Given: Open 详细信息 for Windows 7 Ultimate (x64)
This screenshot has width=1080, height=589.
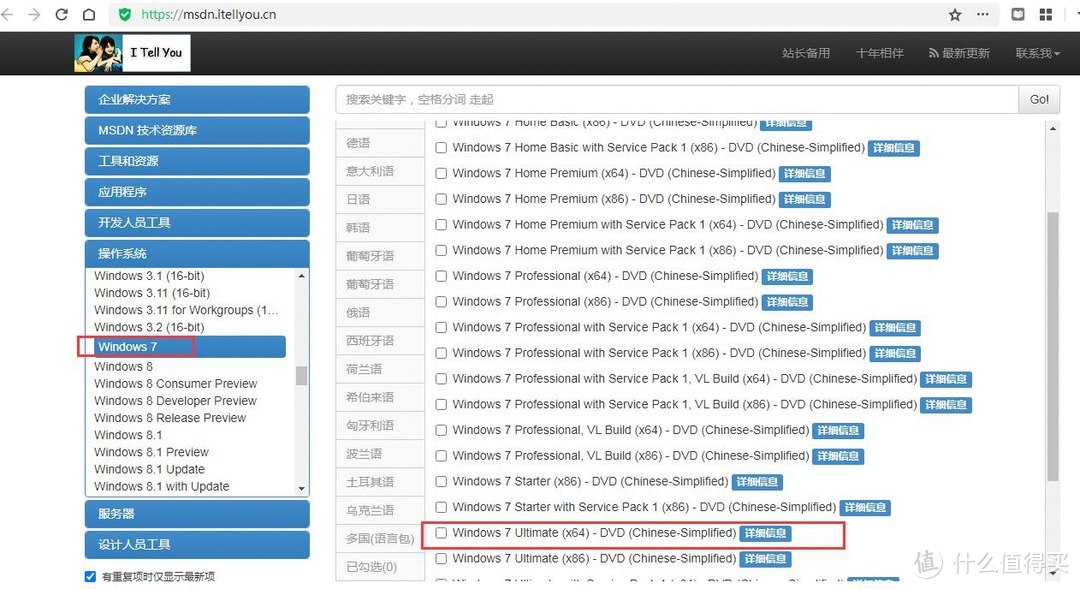Looking at the screenshot, I should [x=765, y=533].
